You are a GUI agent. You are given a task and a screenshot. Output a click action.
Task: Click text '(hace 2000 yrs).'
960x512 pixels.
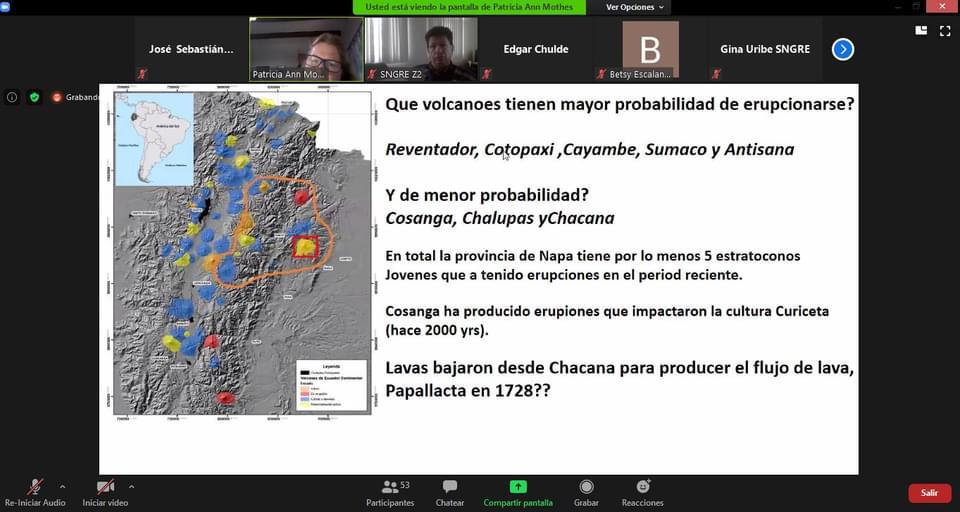click(436, 331)
